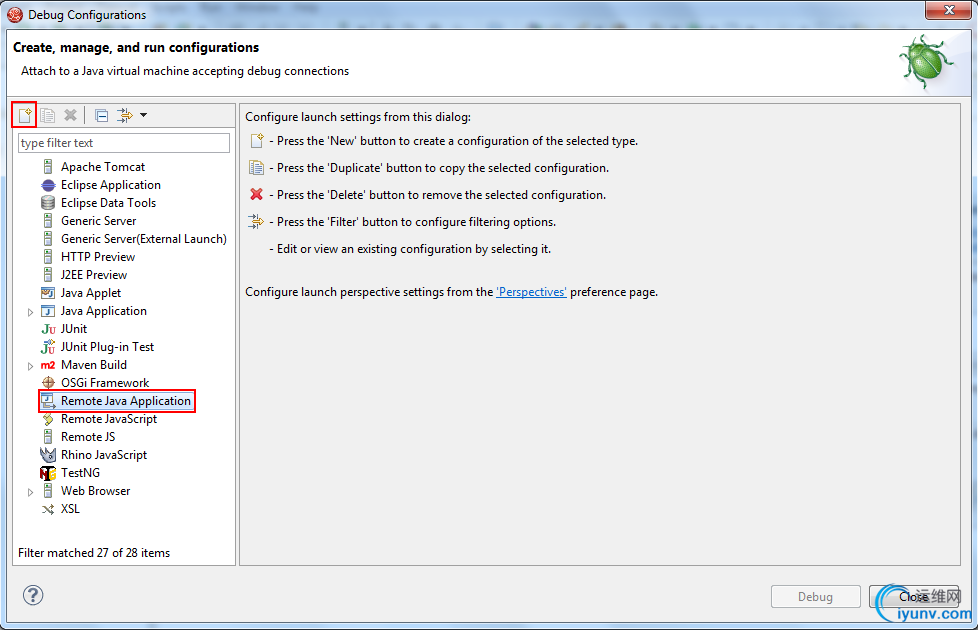Click the Rhino JavaScript icon
This screenshot has height=630, width=978.
point(48,455)
